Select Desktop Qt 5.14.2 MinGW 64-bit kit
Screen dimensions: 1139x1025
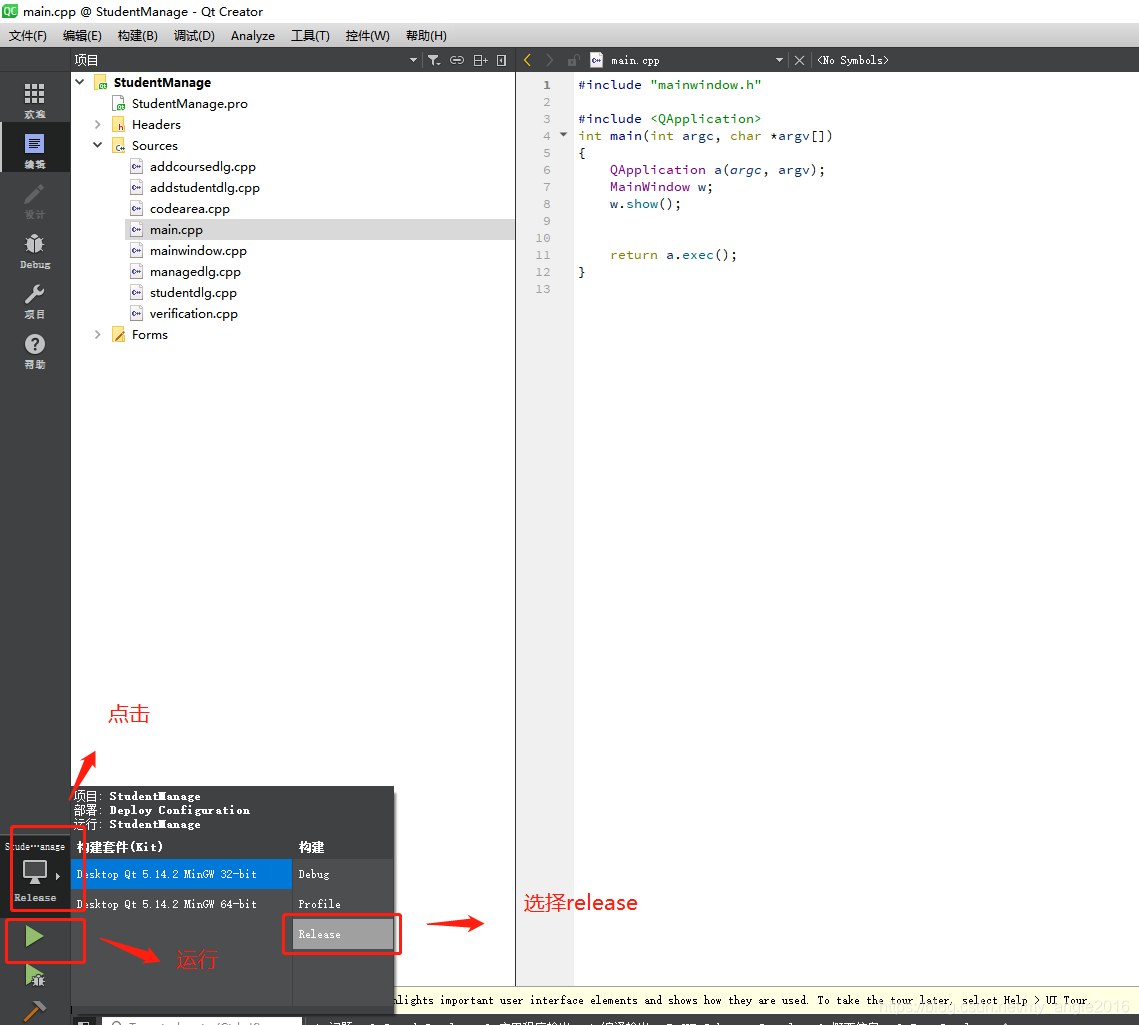pyautogui.click(x=181, y=904)
